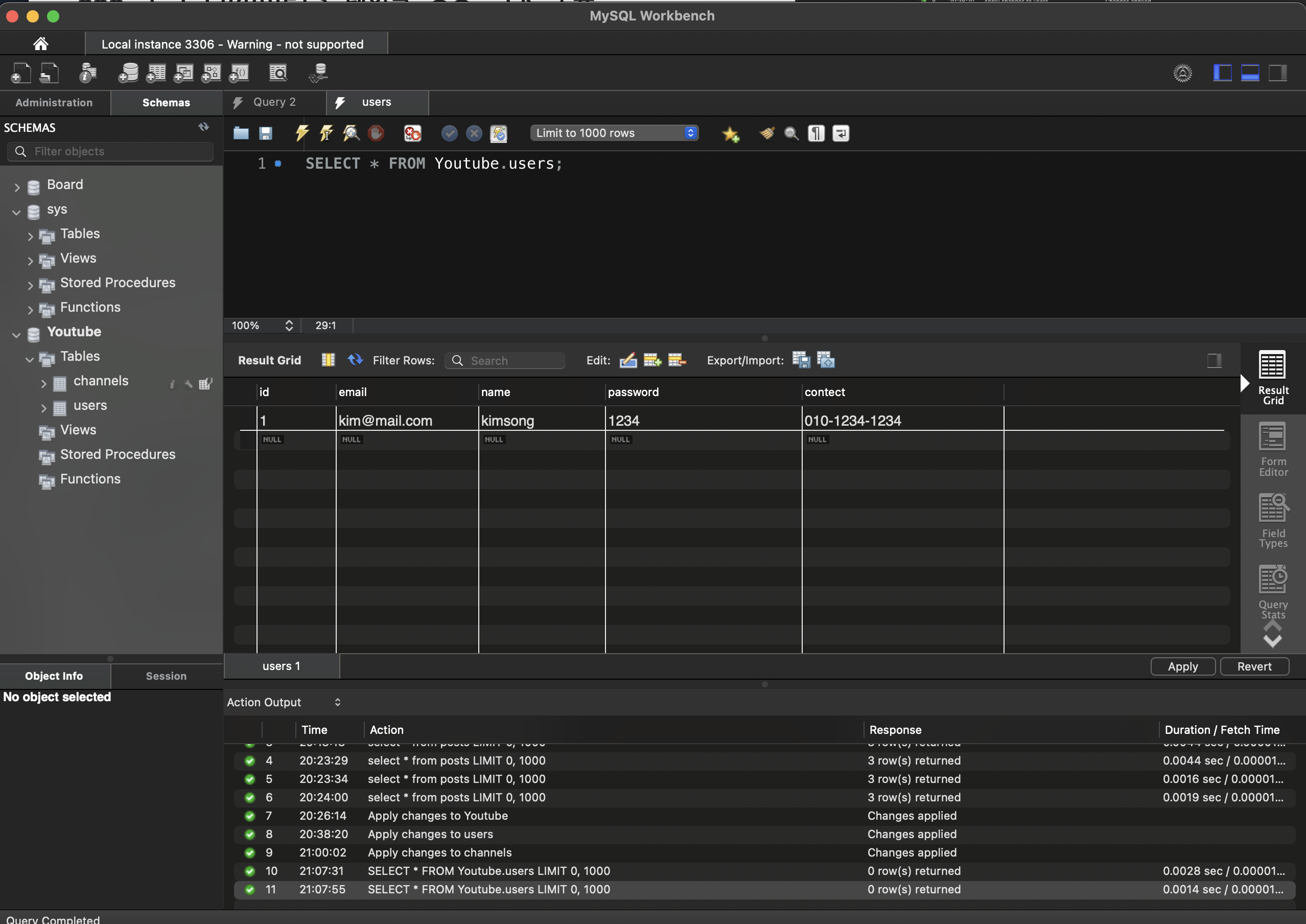Click the Revert button

tap(1254, 666)
